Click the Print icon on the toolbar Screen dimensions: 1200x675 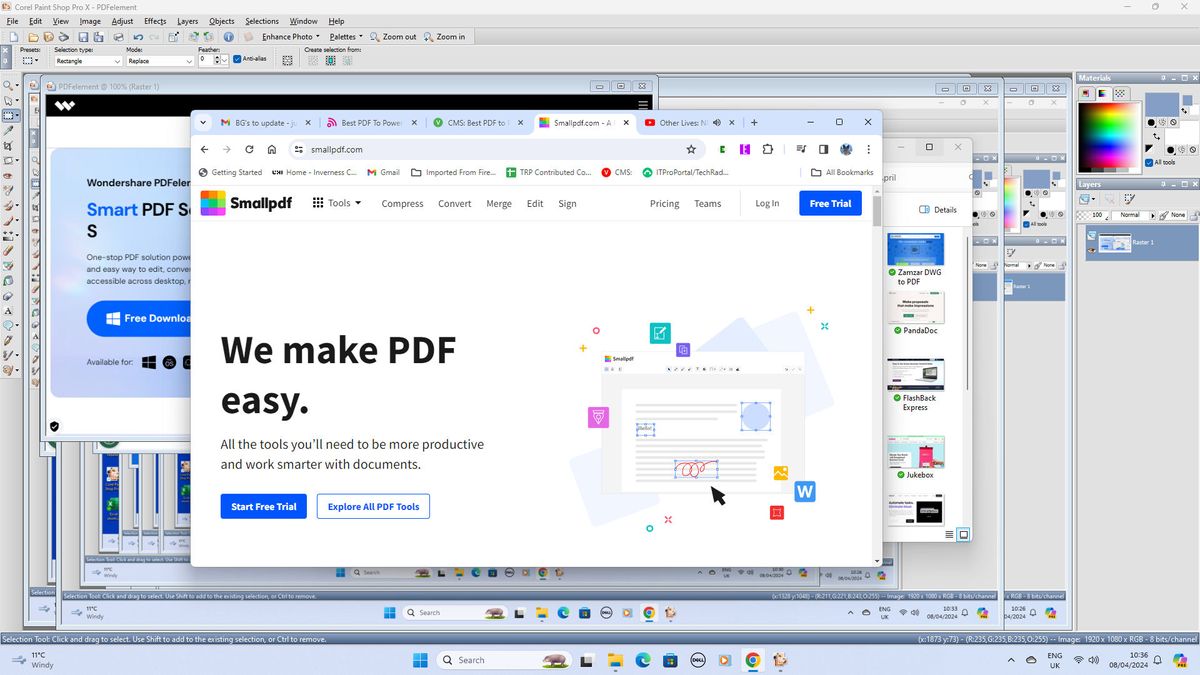[117, 37]
